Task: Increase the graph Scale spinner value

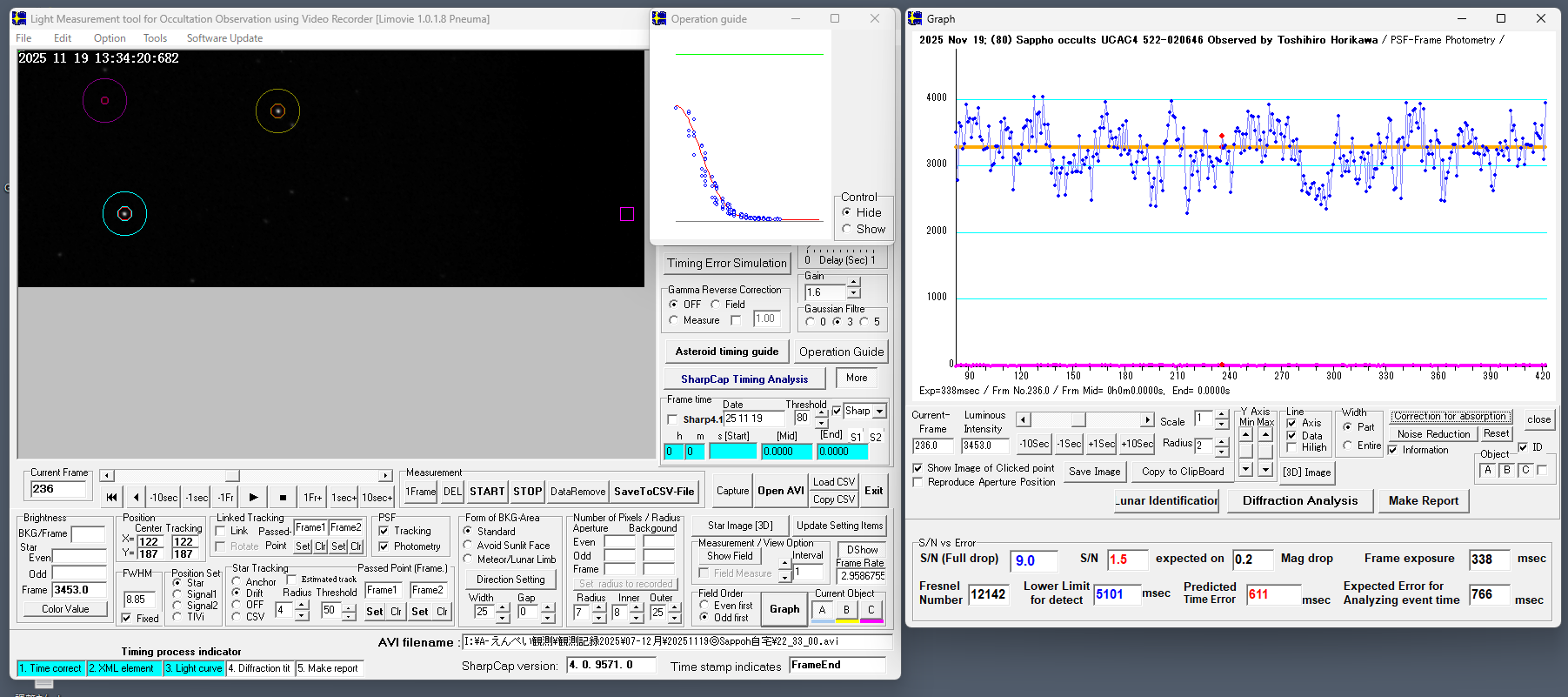Action: point(1221,415)
